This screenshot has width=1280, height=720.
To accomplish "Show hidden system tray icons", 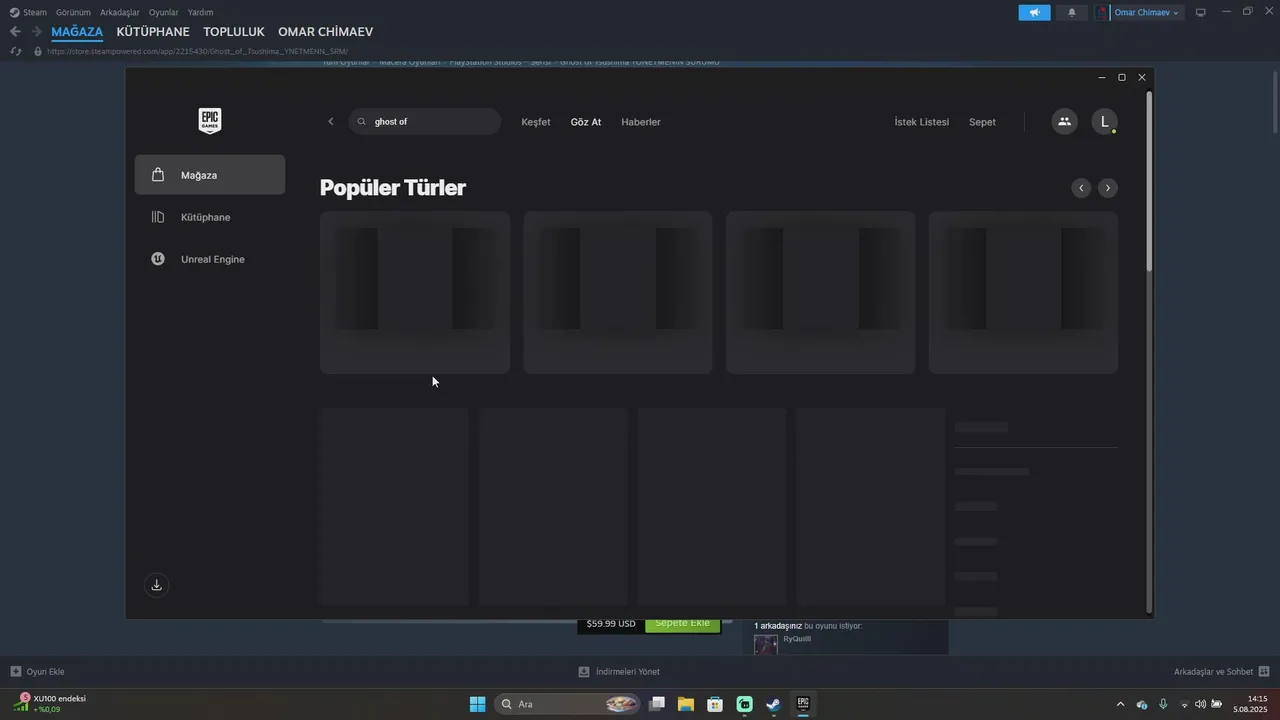I will click(1120, 704).
